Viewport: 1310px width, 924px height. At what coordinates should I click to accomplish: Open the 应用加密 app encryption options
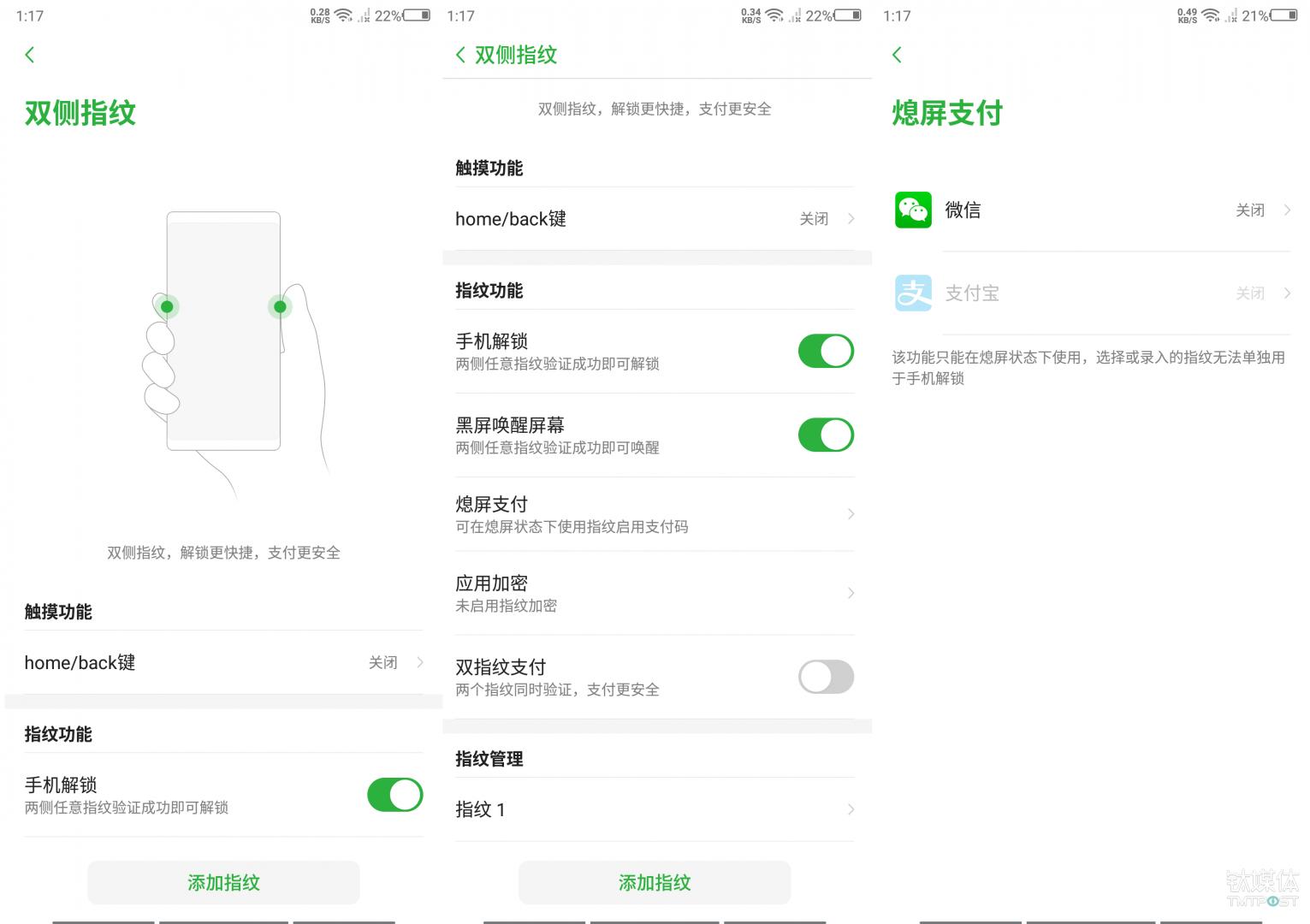tap(654, 593)
